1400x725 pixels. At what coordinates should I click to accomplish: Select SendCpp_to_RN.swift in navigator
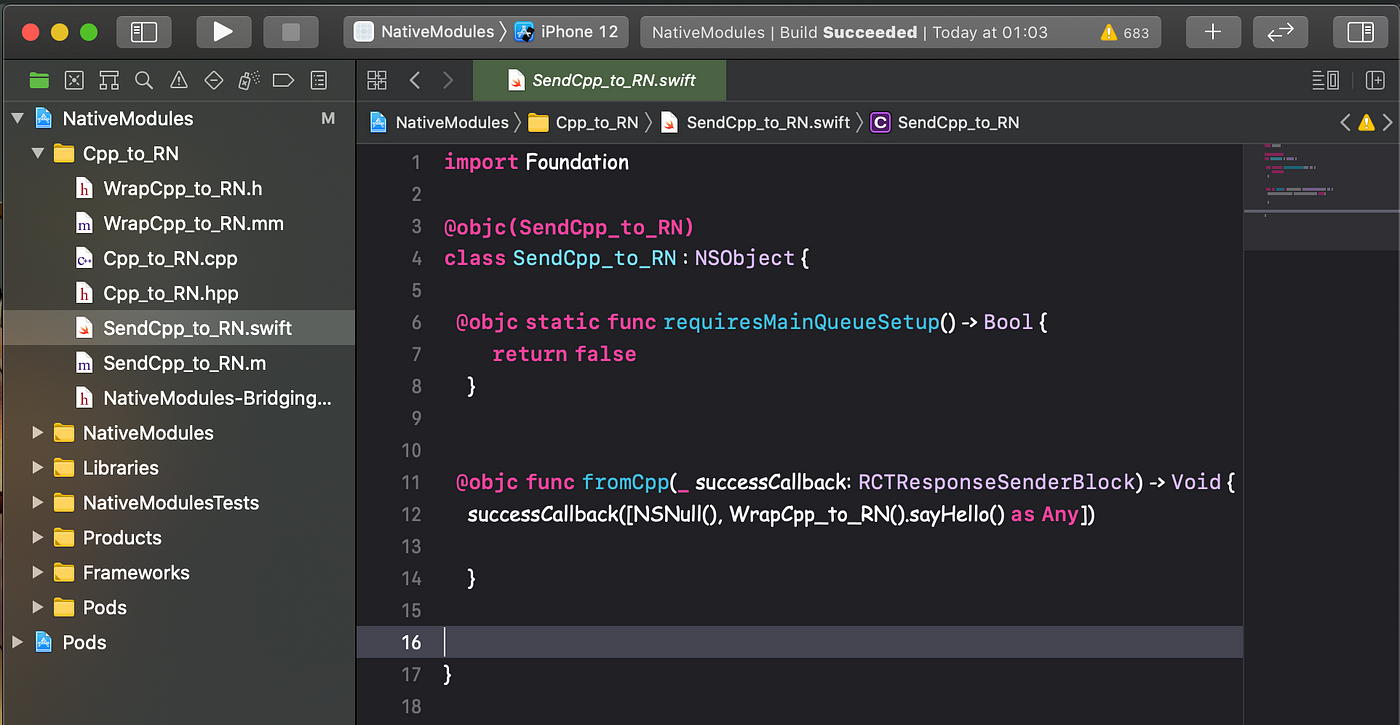(178, 328)
